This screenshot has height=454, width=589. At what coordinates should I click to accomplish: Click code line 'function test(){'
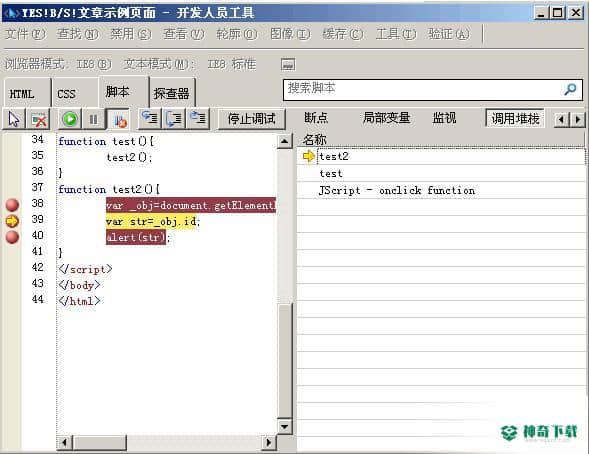click(106, 142)
